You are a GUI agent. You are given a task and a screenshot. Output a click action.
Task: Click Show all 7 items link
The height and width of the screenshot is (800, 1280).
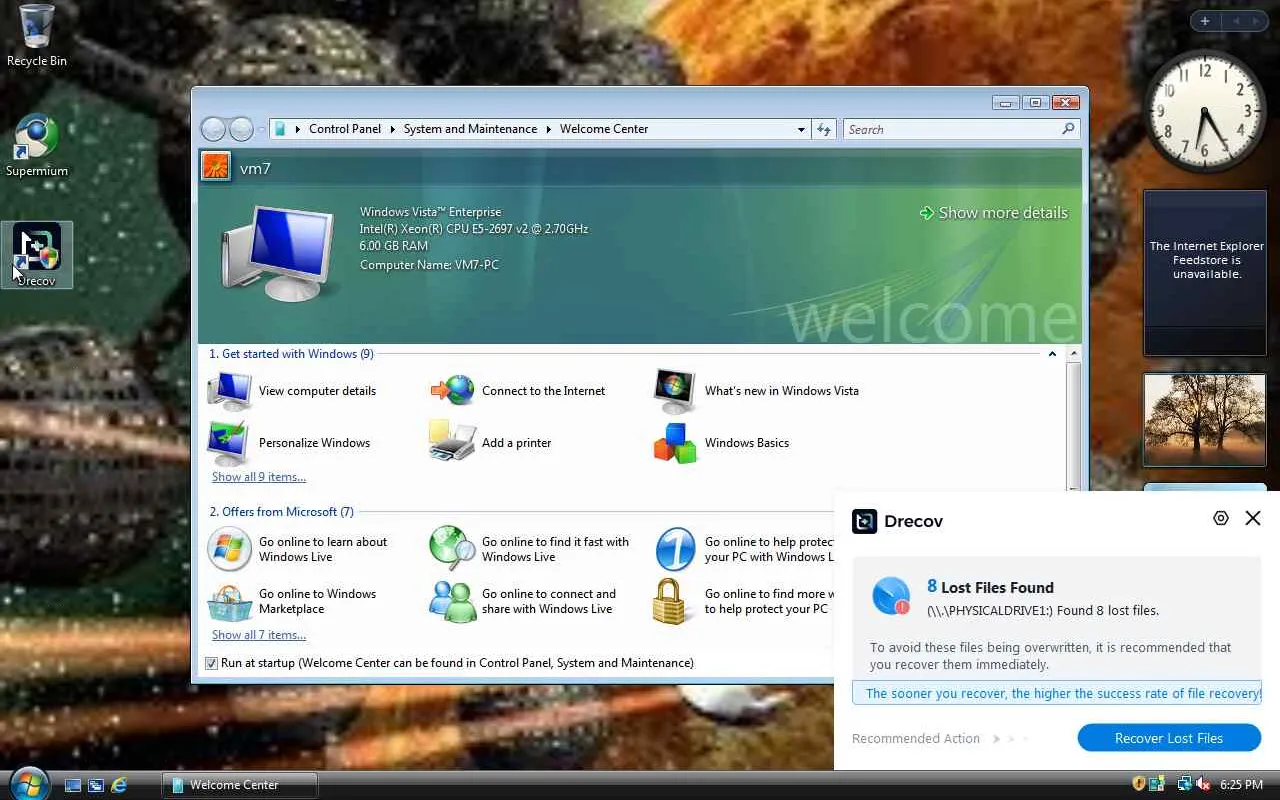(x=259, y=635)
